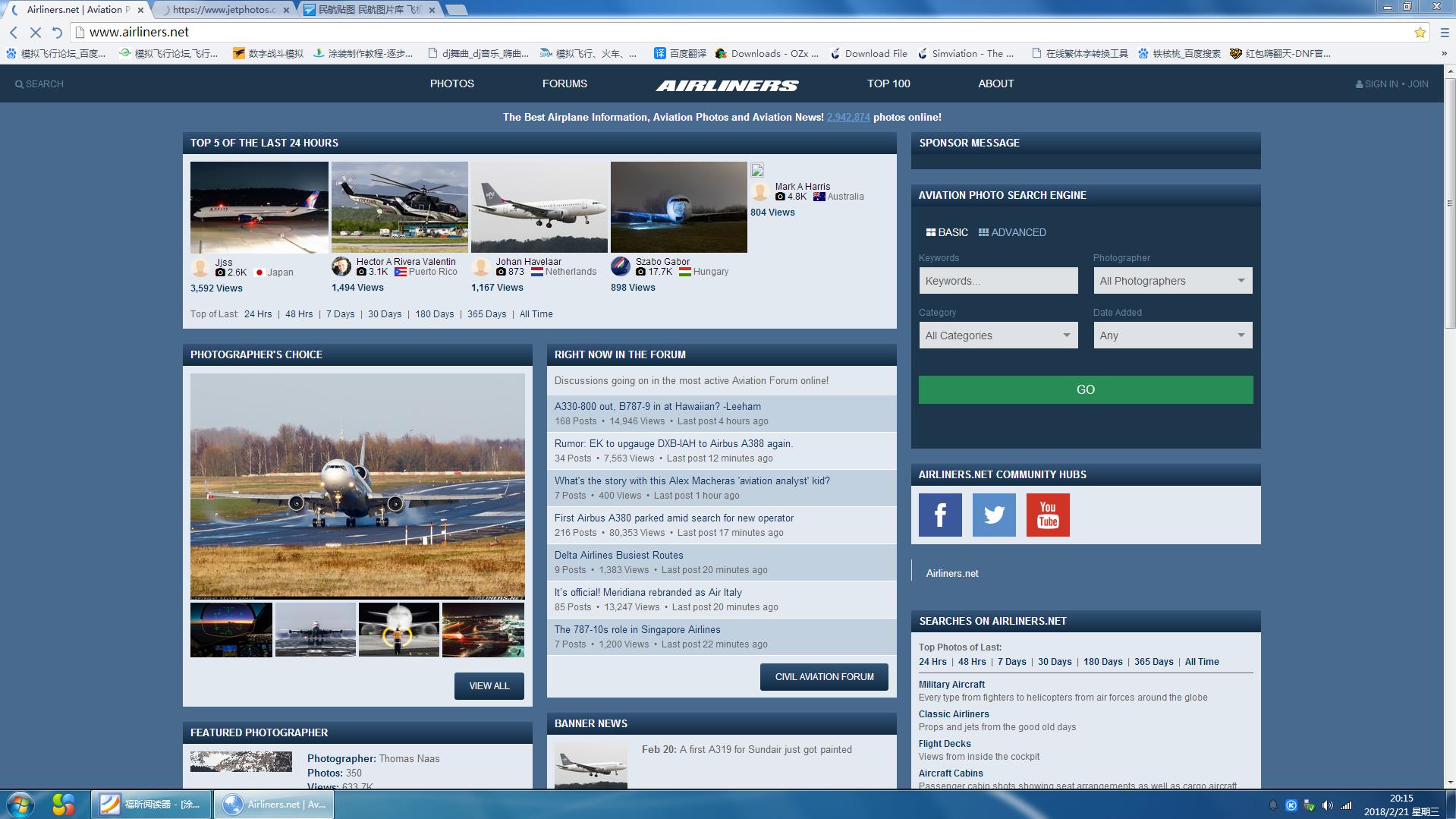
Task: Open First Airbus A380 parked thread
Action: click(x=674, y=518)
